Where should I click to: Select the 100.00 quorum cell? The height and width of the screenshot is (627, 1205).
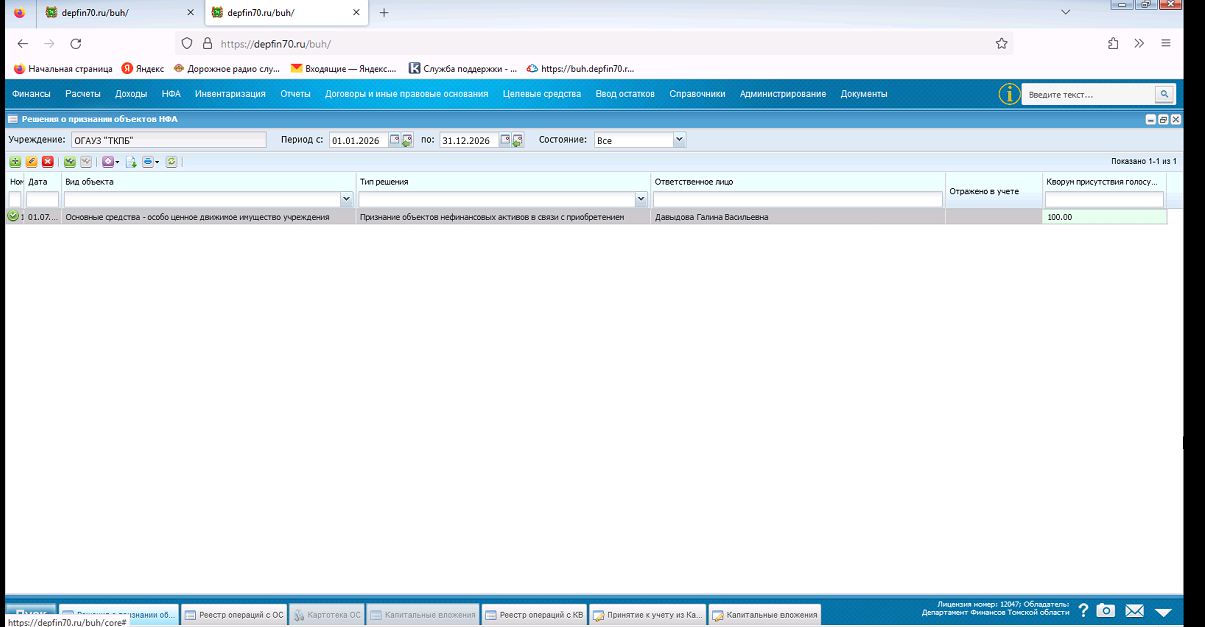click(x=1104, y=217)
